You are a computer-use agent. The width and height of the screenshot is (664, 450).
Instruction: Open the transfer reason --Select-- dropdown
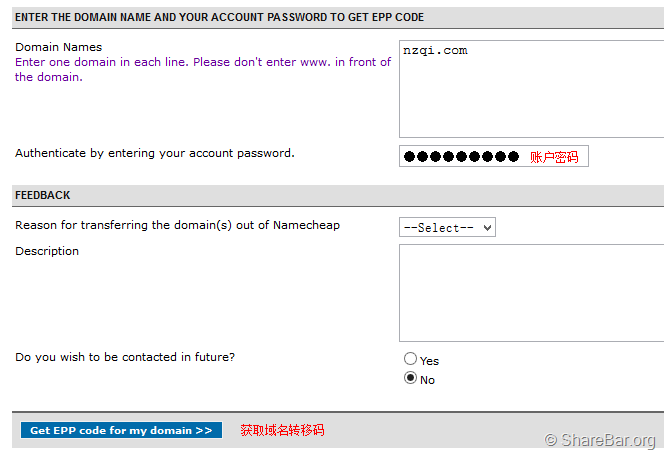[447, 228]
